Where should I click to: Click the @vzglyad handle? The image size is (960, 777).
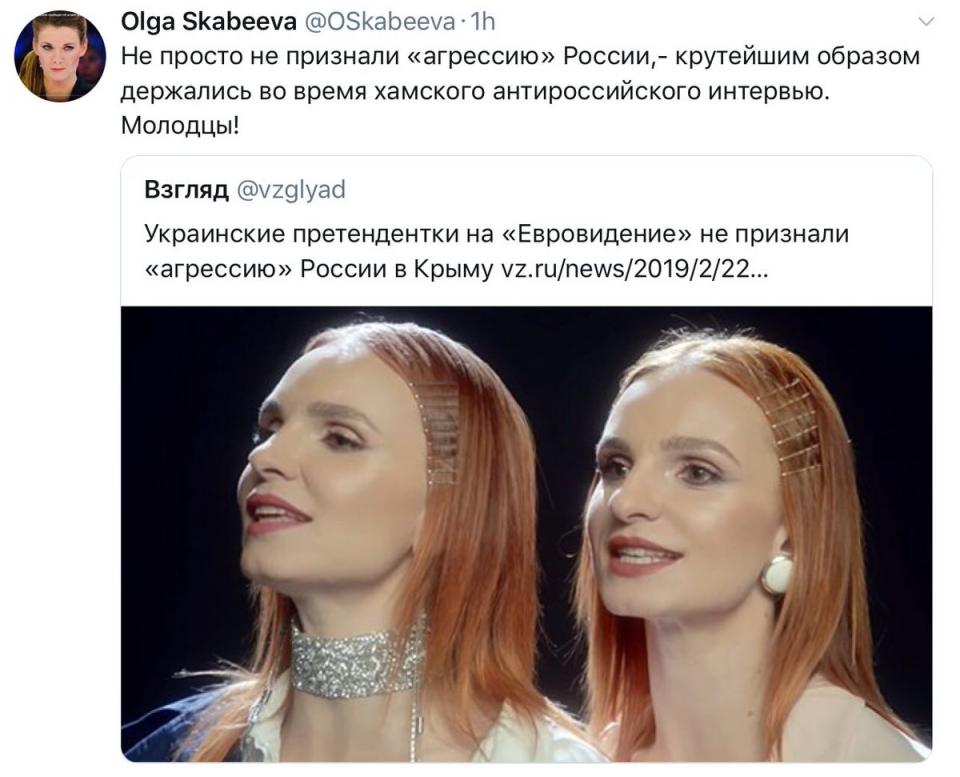(x=291, y=190)
